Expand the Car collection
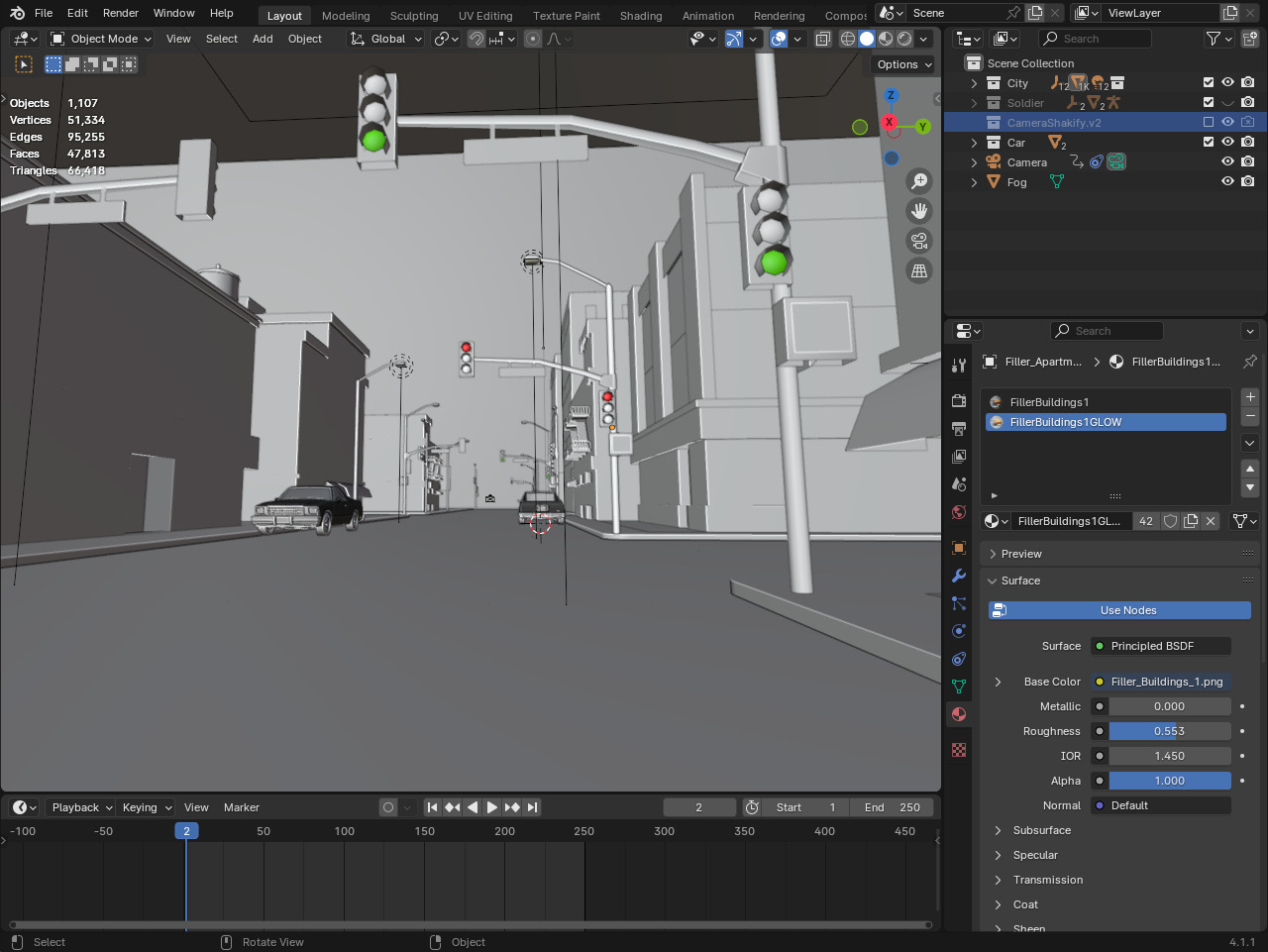Viewport: 1268px width, 952px height. pyautogui.click(x=975, y=143)
